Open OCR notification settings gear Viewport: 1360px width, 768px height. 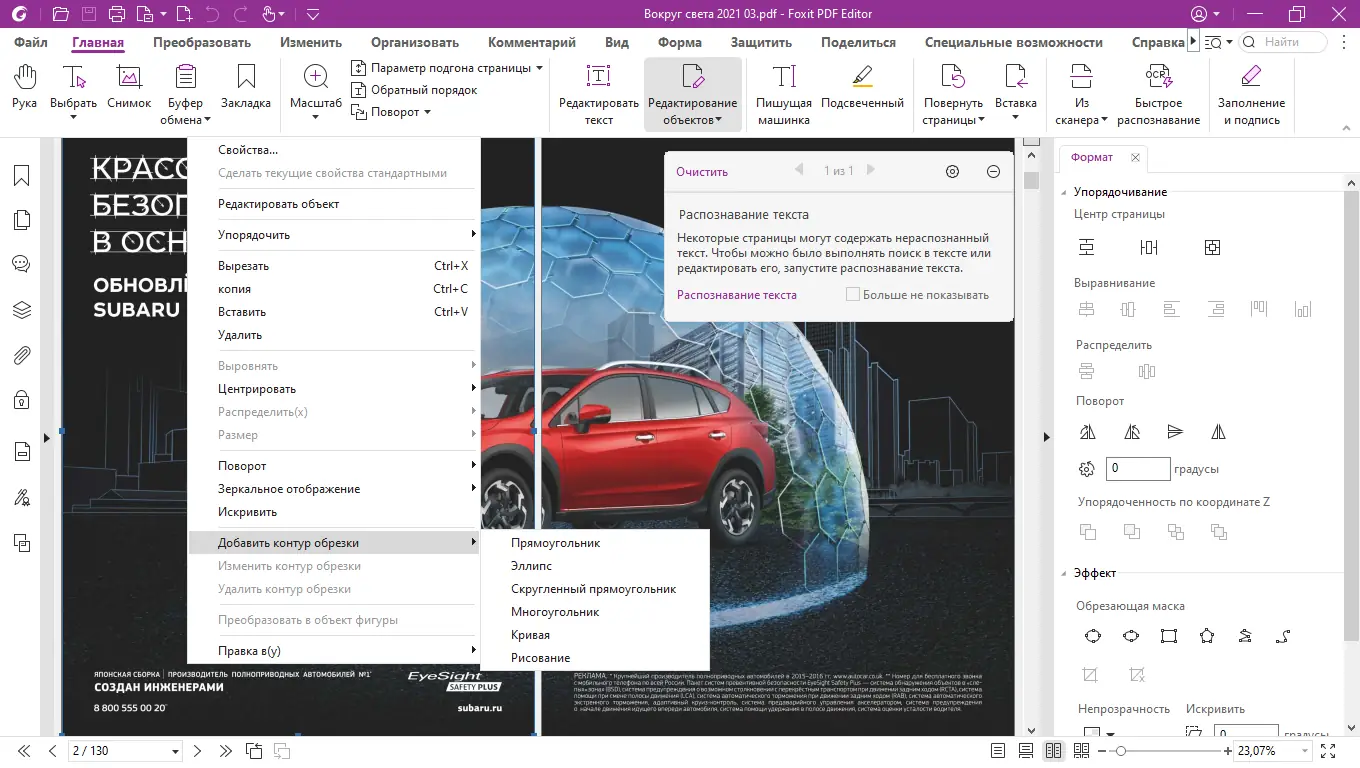click(952, 171)
